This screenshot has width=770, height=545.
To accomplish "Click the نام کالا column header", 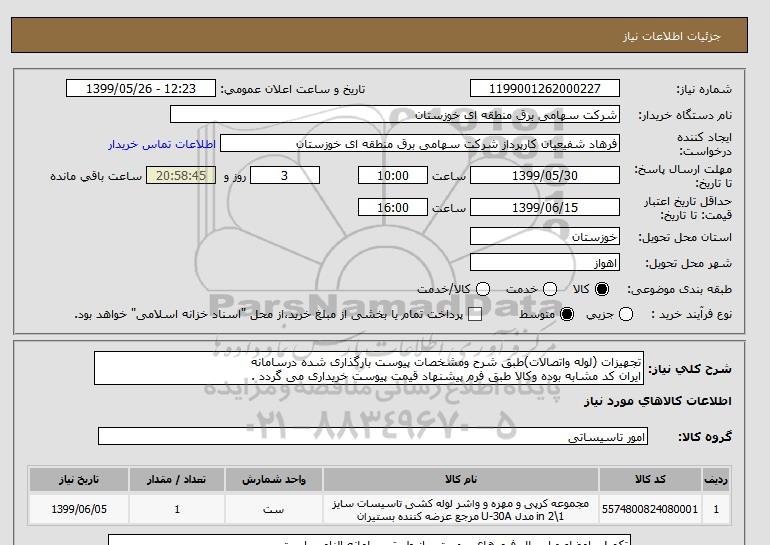I will click(461, 480).
